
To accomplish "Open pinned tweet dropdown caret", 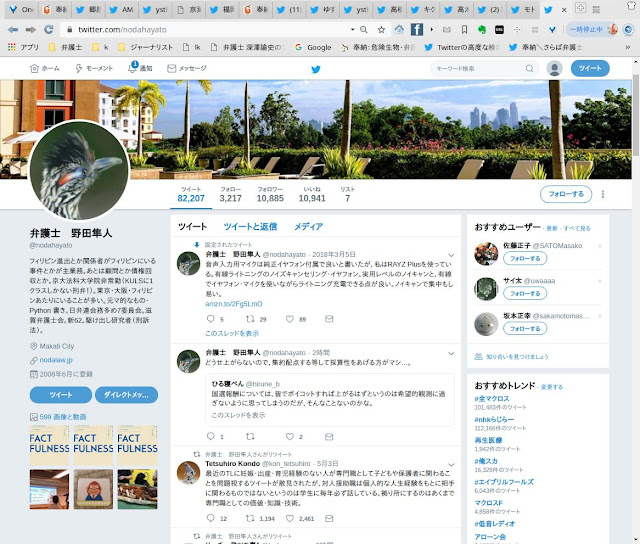I will pos(451,255).
